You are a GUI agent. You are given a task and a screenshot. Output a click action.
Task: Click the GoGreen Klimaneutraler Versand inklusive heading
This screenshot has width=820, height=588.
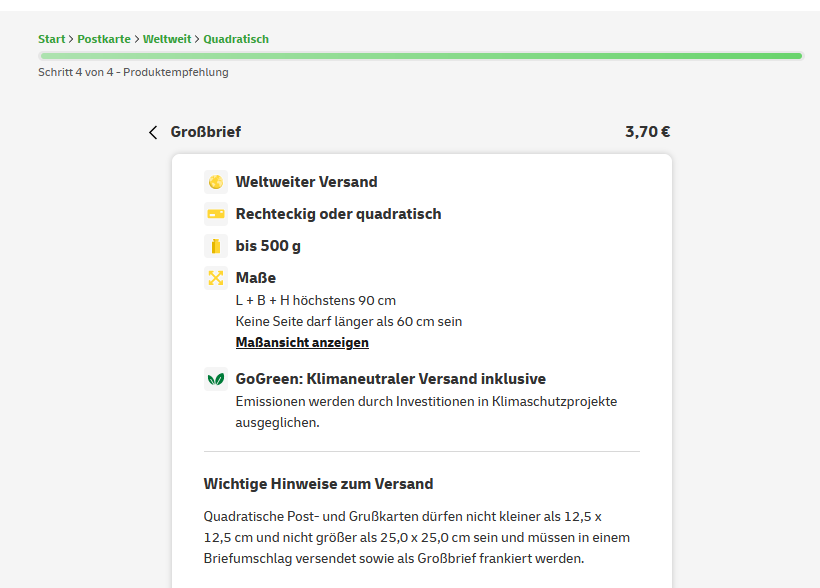(x=390, y=379)
